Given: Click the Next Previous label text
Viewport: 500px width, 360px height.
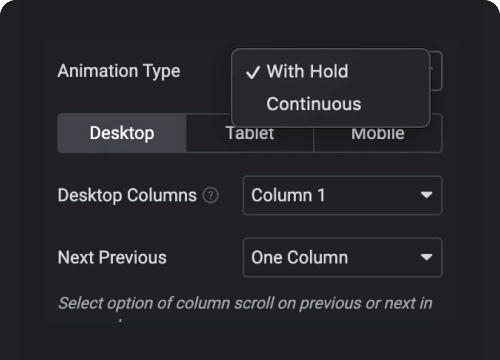Looking at the screenshot, I should click(x=112, y=257).
